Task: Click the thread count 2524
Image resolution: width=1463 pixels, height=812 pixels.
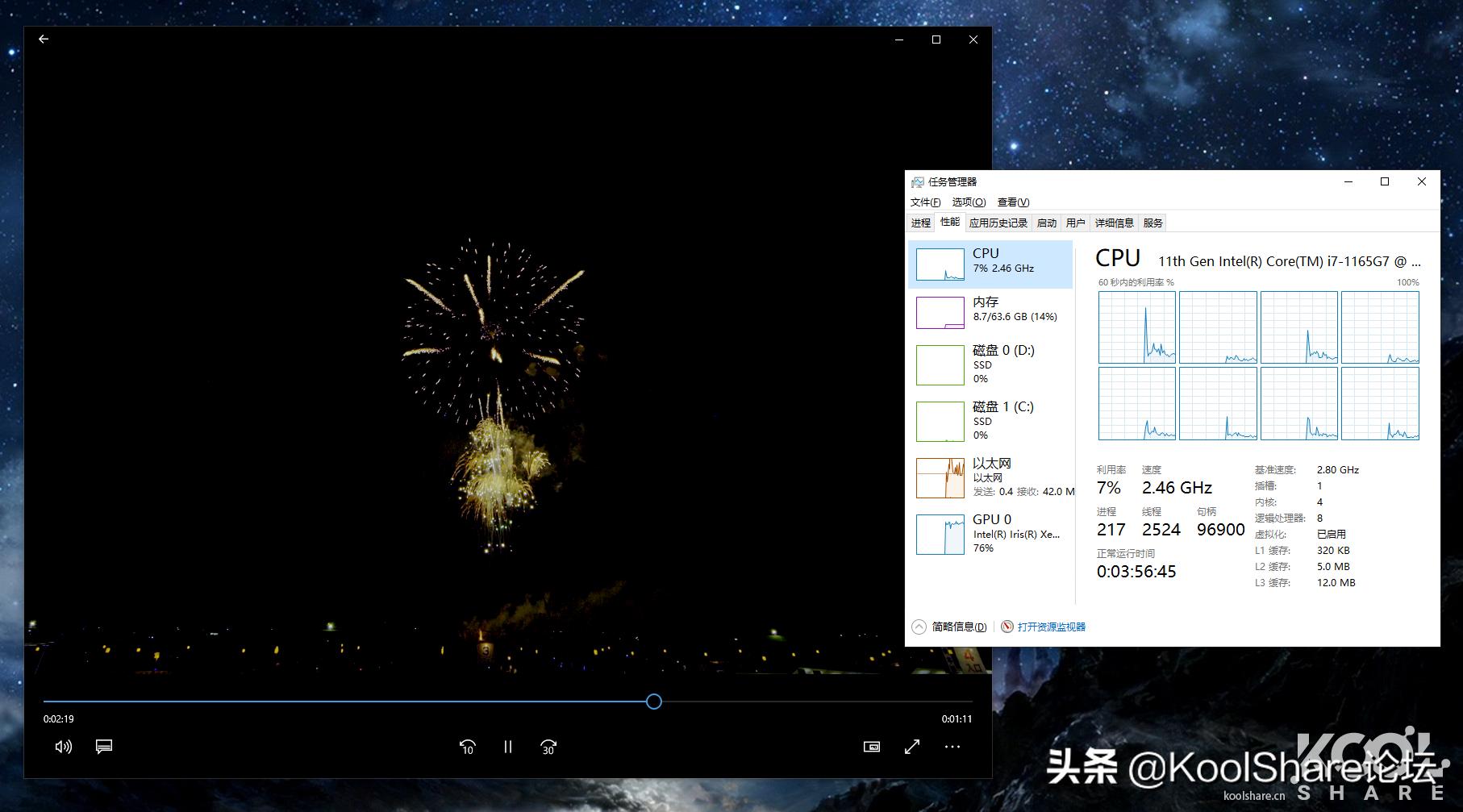Action: (x=1161, y=530)
